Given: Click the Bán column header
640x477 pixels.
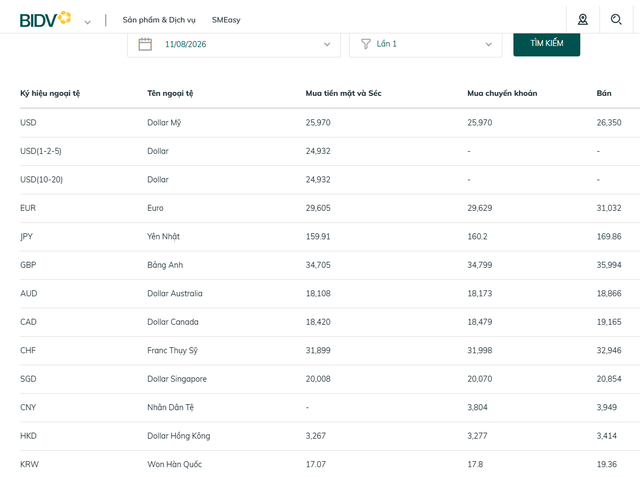Looking at the screenshot, I should click(x=604, y=93).
